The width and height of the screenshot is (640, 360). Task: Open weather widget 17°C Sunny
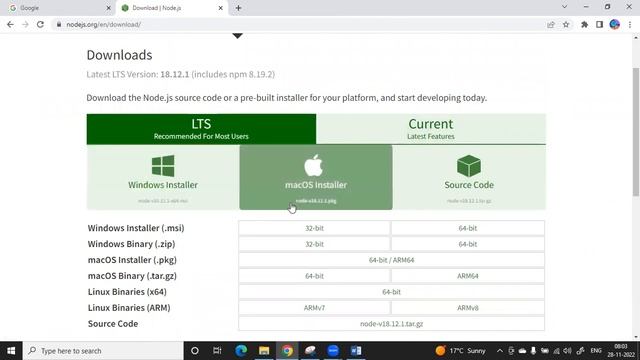pos(460,351)
